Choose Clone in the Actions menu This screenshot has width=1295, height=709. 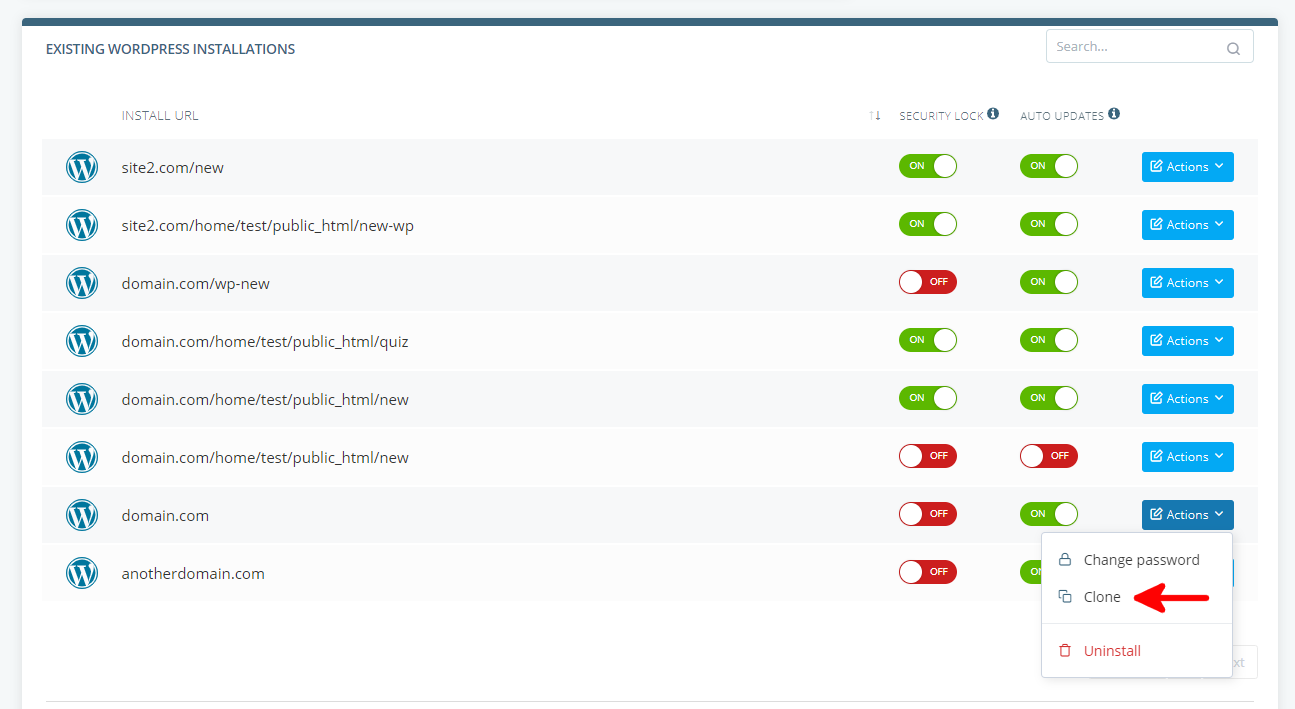coord(1101,597)
